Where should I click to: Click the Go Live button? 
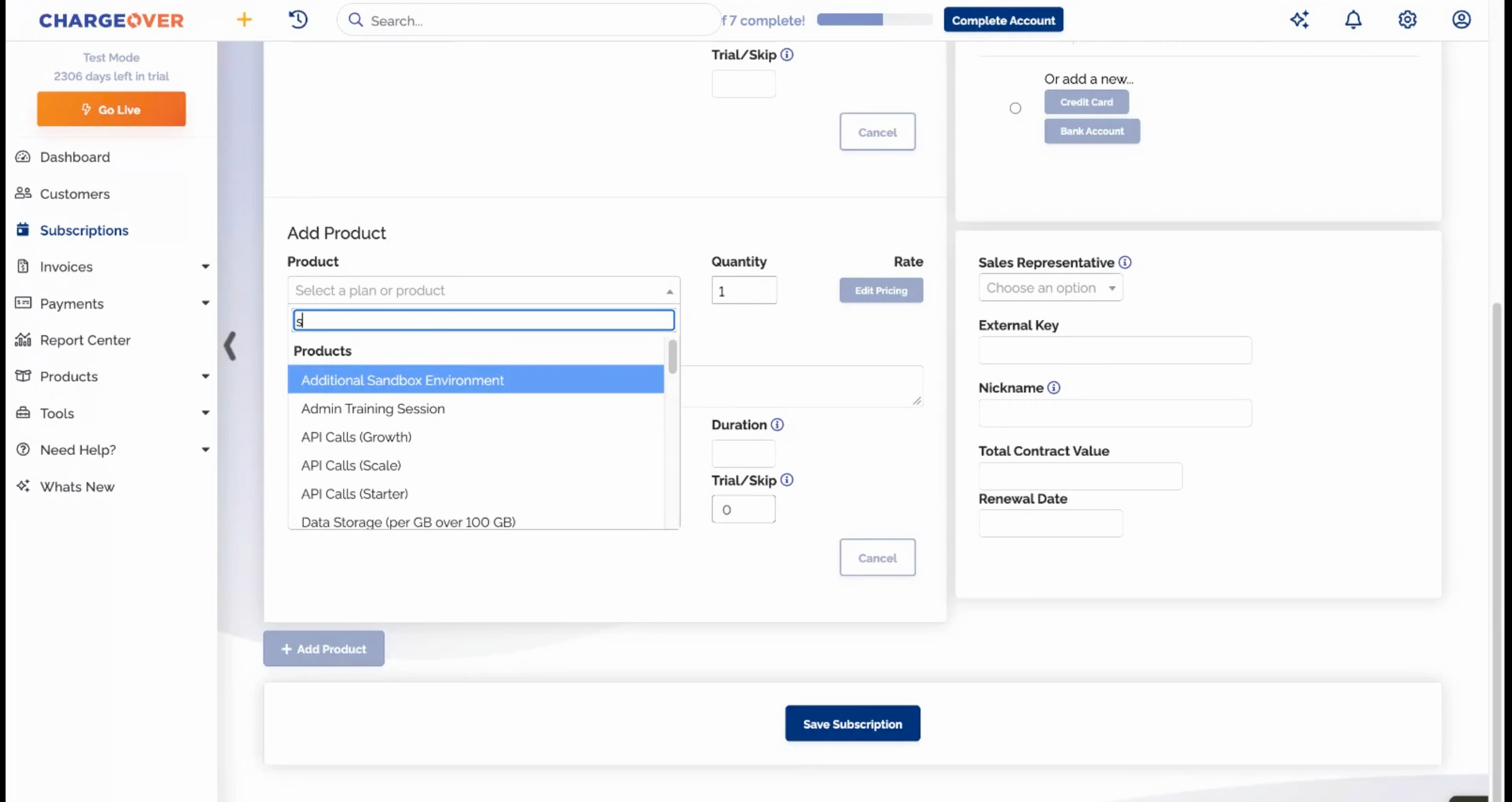111,109
